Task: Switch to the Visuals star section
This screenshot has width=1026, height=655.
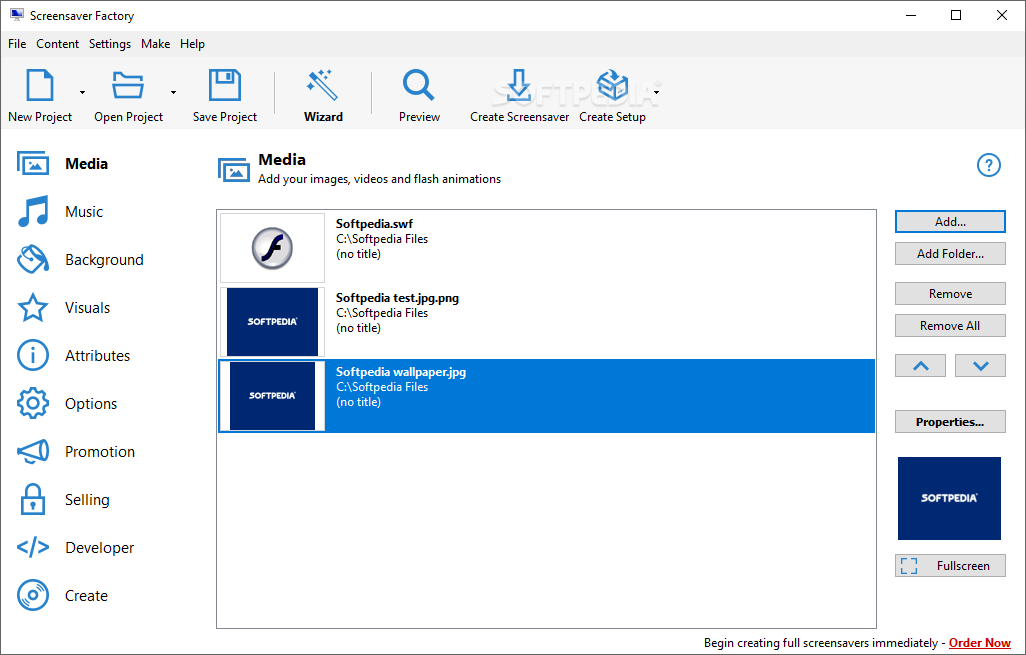Action: 63,308
